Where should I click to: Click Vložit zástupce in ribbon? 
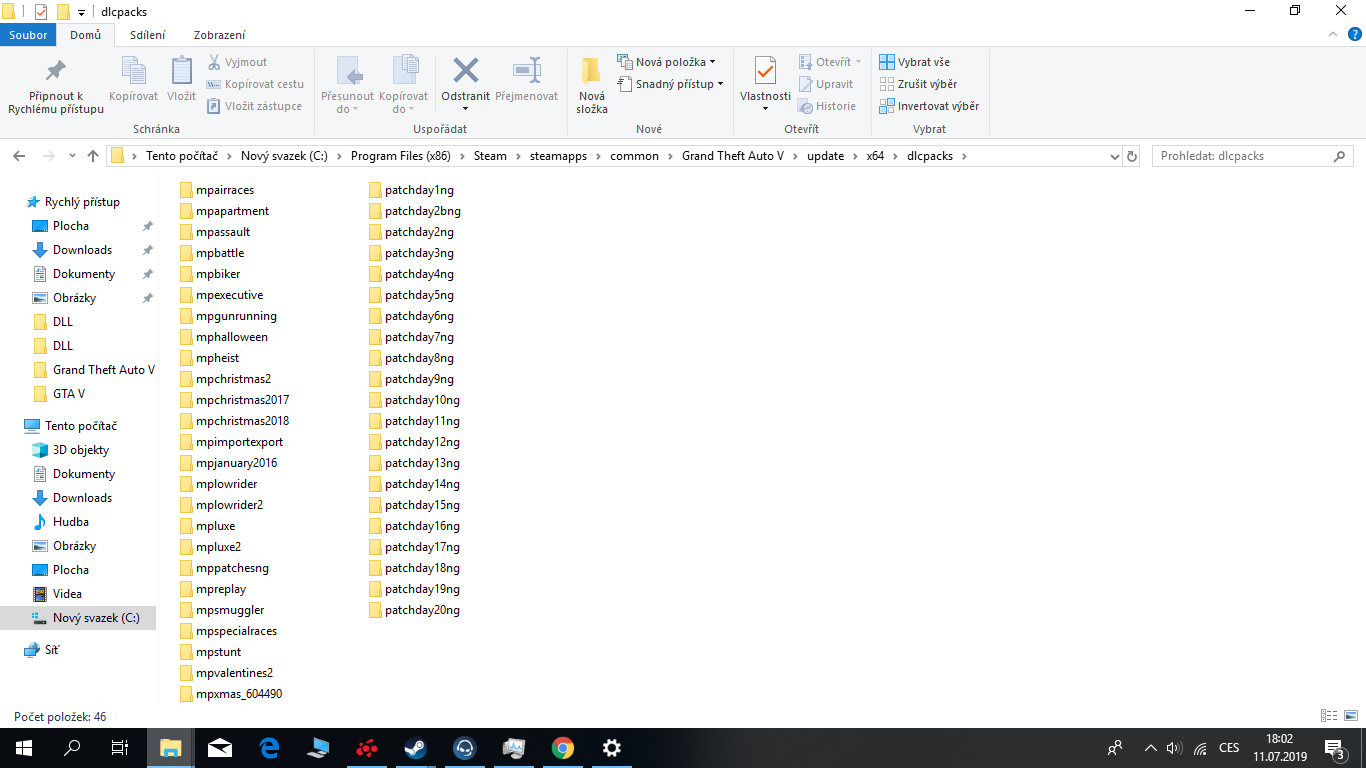pyautogui.click(x=254, y=106)
